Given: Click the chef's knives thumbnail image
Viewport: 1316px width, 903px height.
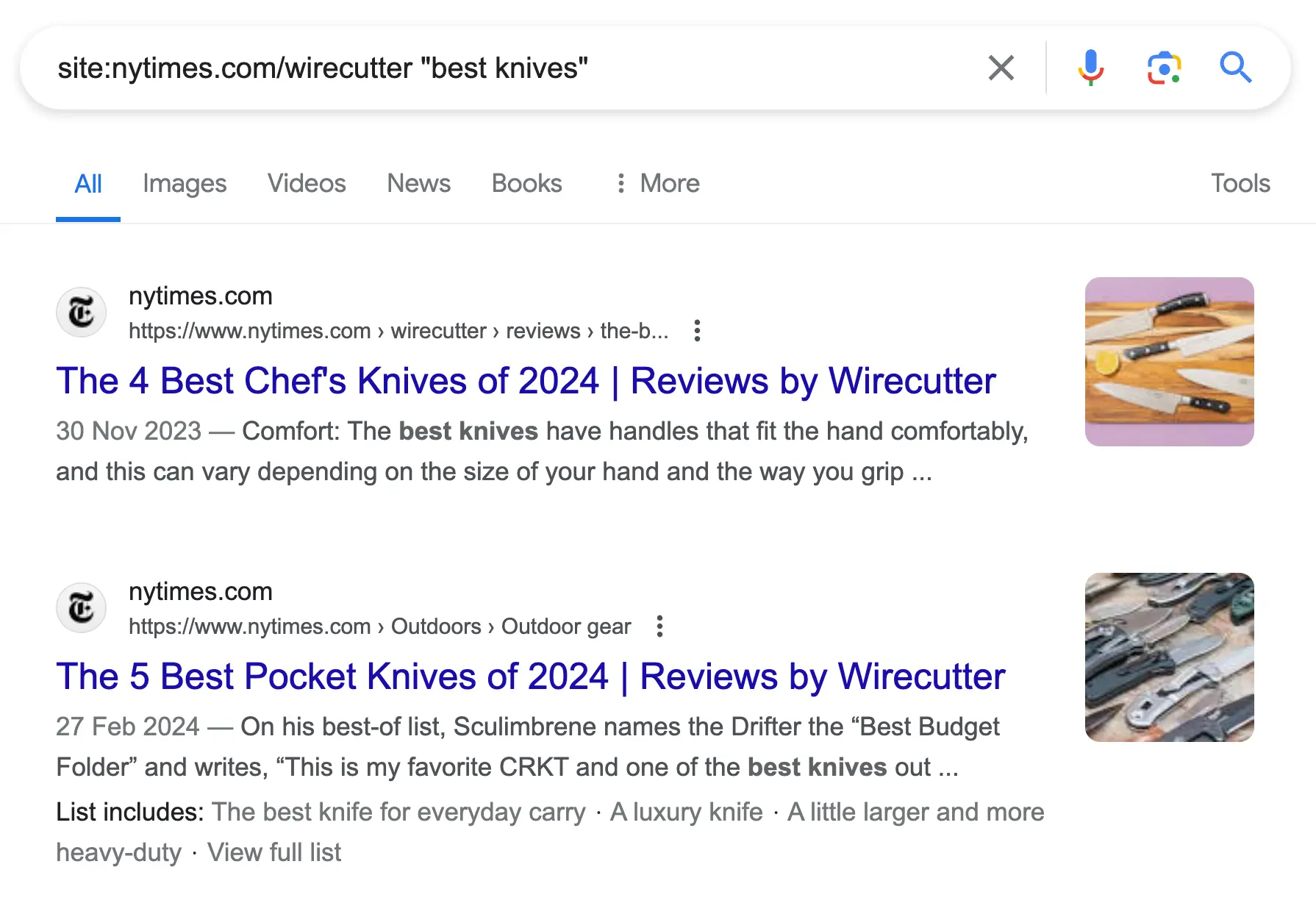Looking at the screenshot, I should click(x=1169, y=362).
